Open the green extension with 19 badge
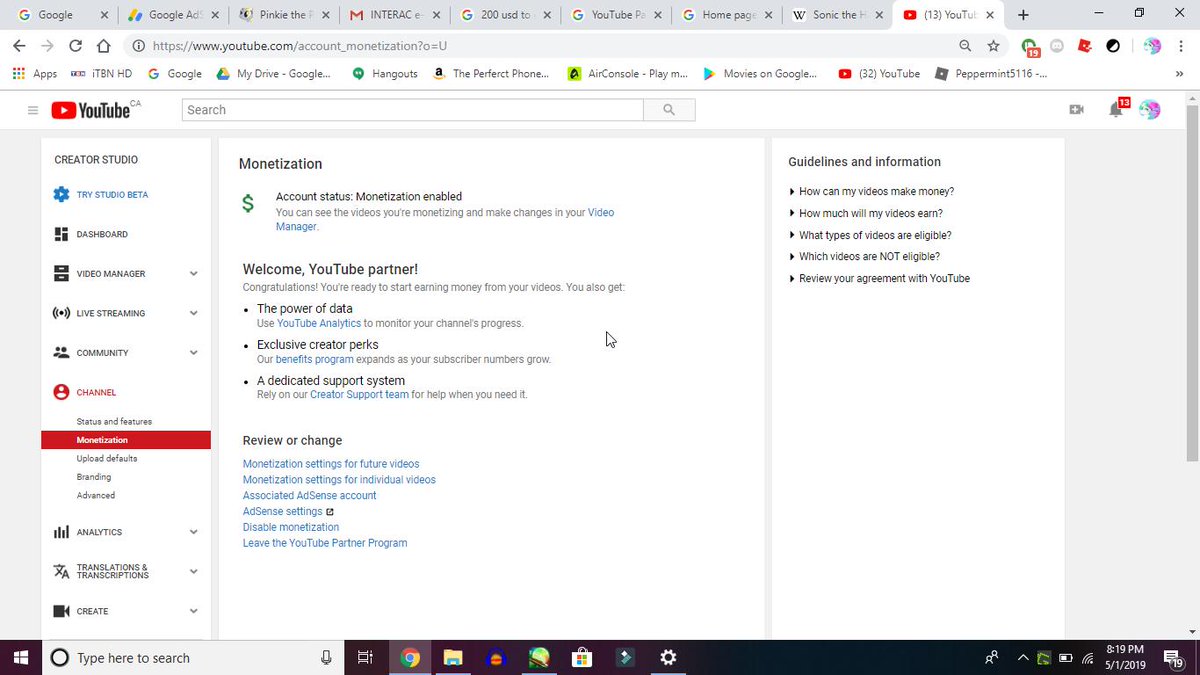Screen dimensions: 1200x675 point(1030,47)
